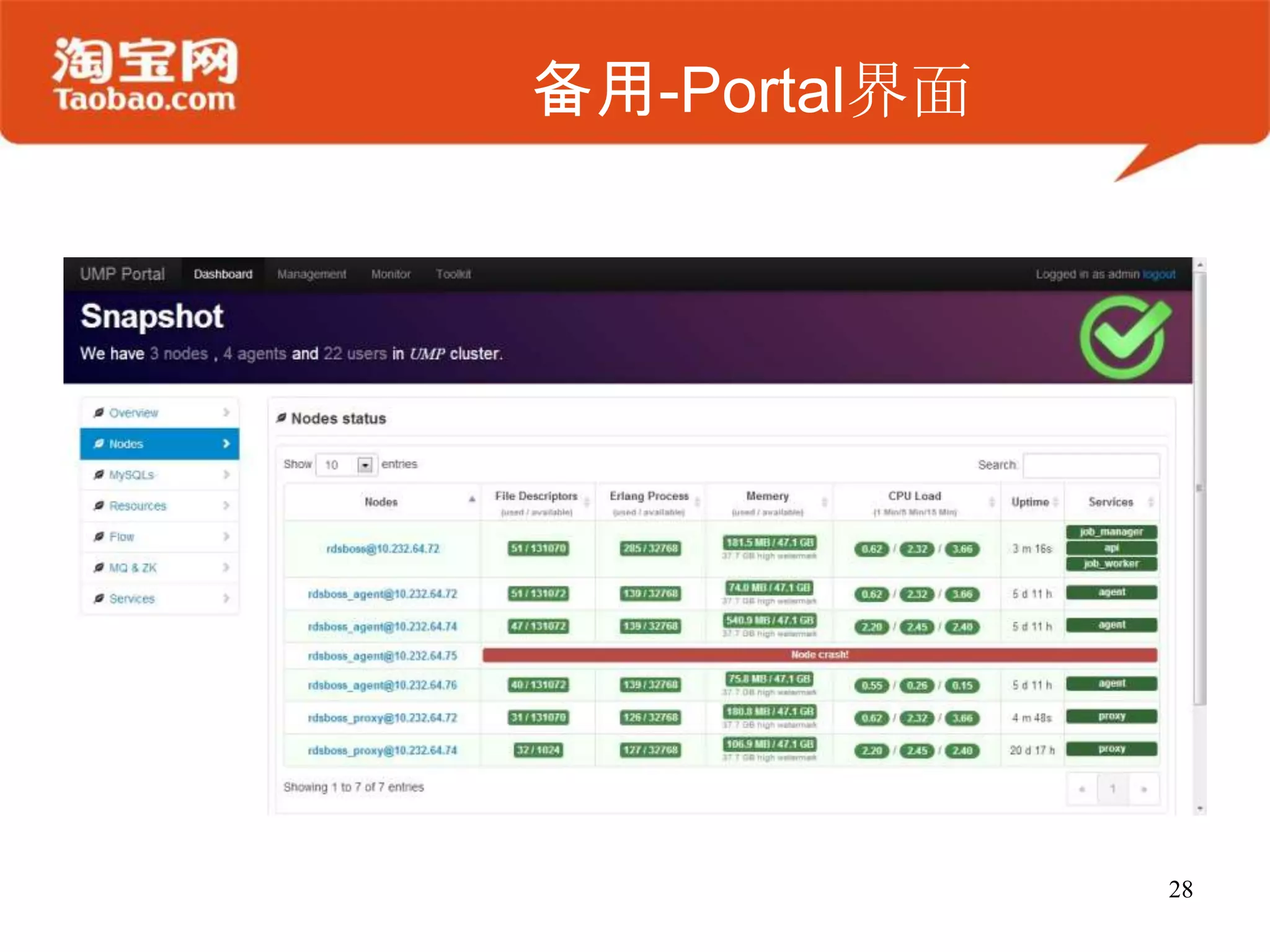This screenshot has height=952, width=1270.
Task: Click the logout link
Action: (1158, 274)
